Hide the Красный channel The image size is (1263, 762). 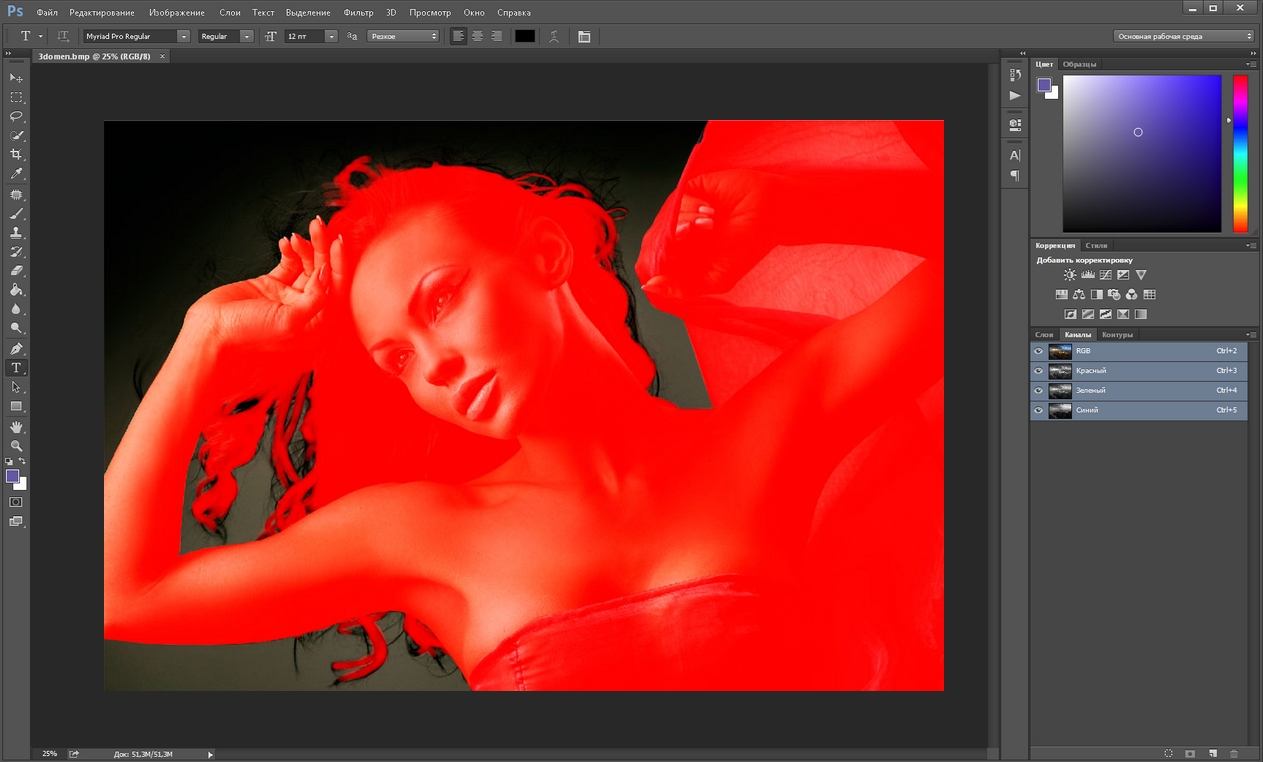tap(1038, 371)
